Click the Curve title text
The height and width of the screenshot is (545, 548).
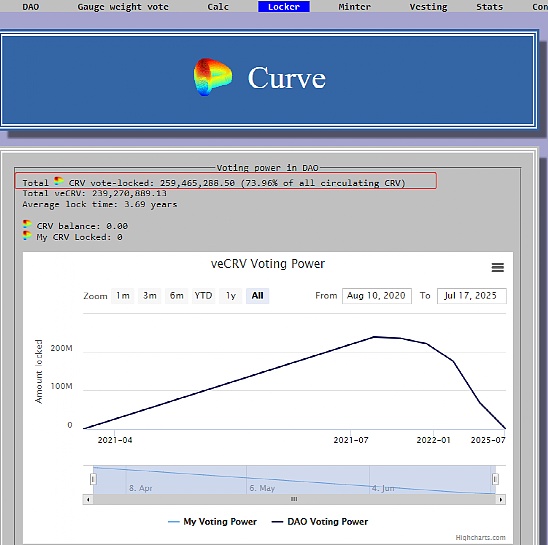point(287,78)
